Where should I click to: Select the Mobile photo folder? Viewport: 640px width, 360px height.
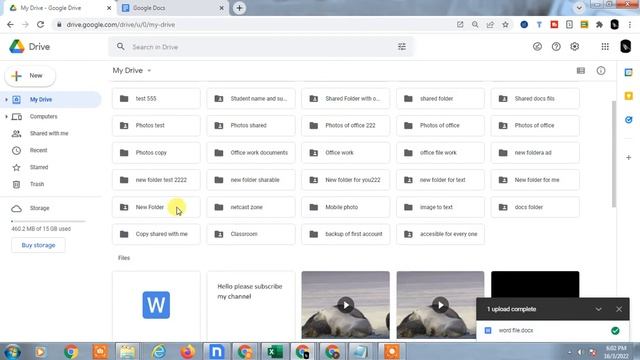[x=346, y=207]
